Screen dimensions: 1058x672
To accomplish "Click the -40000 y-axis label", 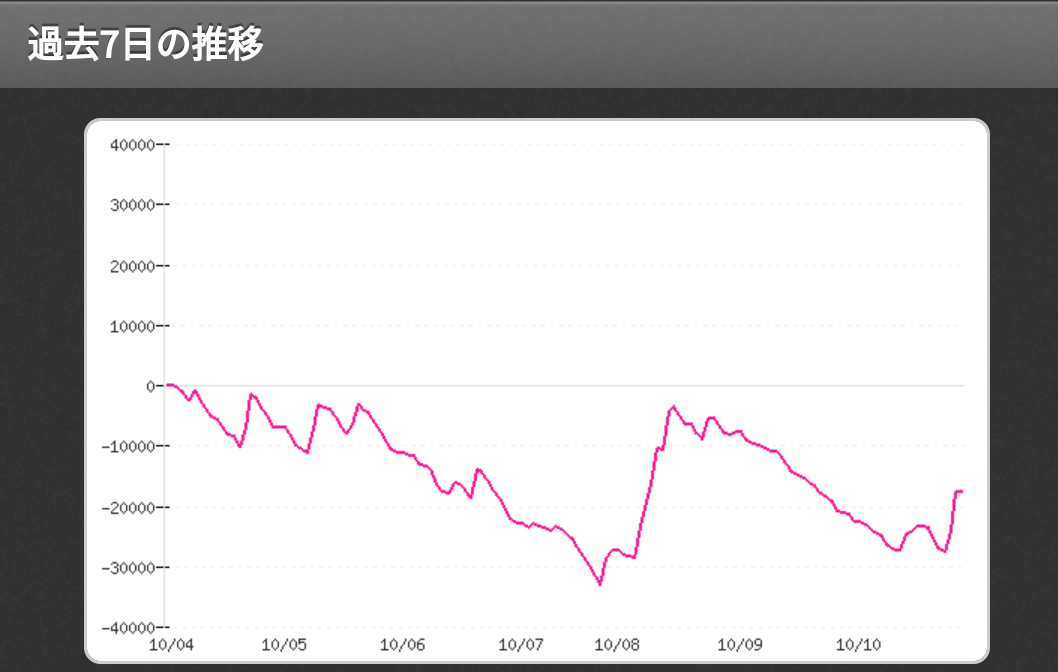I will pos(128,628).
